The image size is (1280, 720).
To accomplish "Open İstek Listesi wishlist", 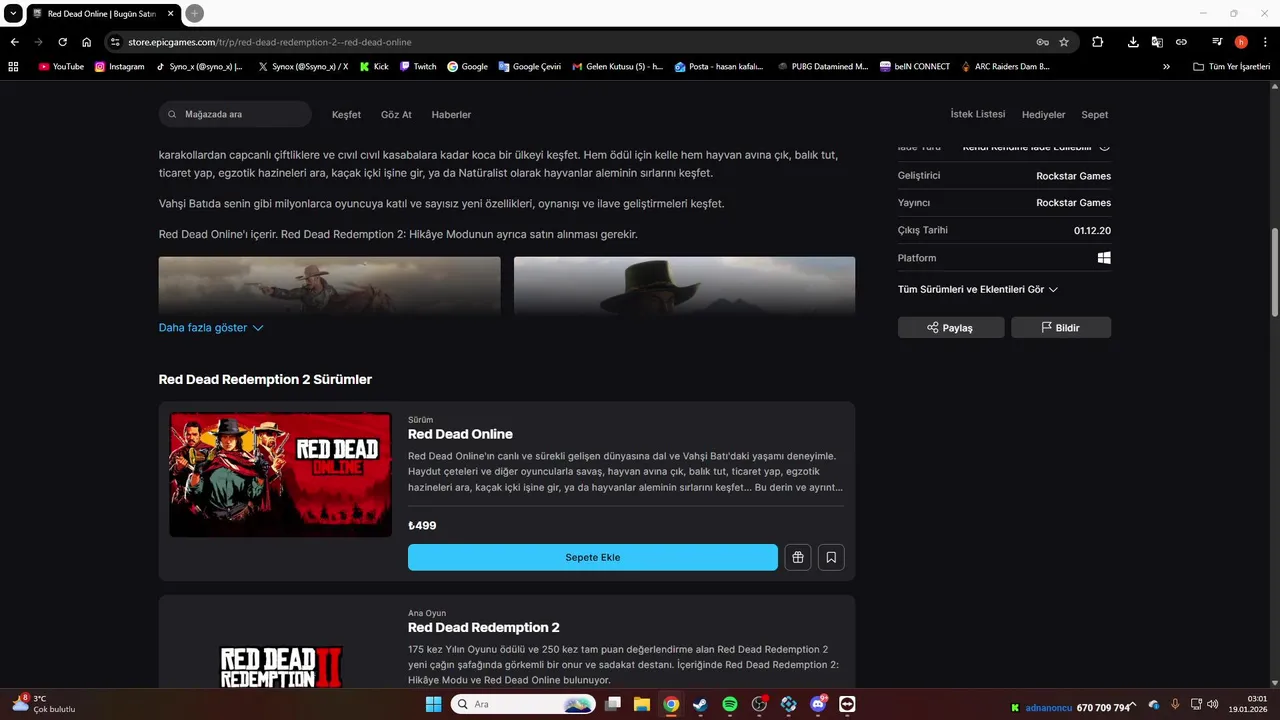I will 978,114.
